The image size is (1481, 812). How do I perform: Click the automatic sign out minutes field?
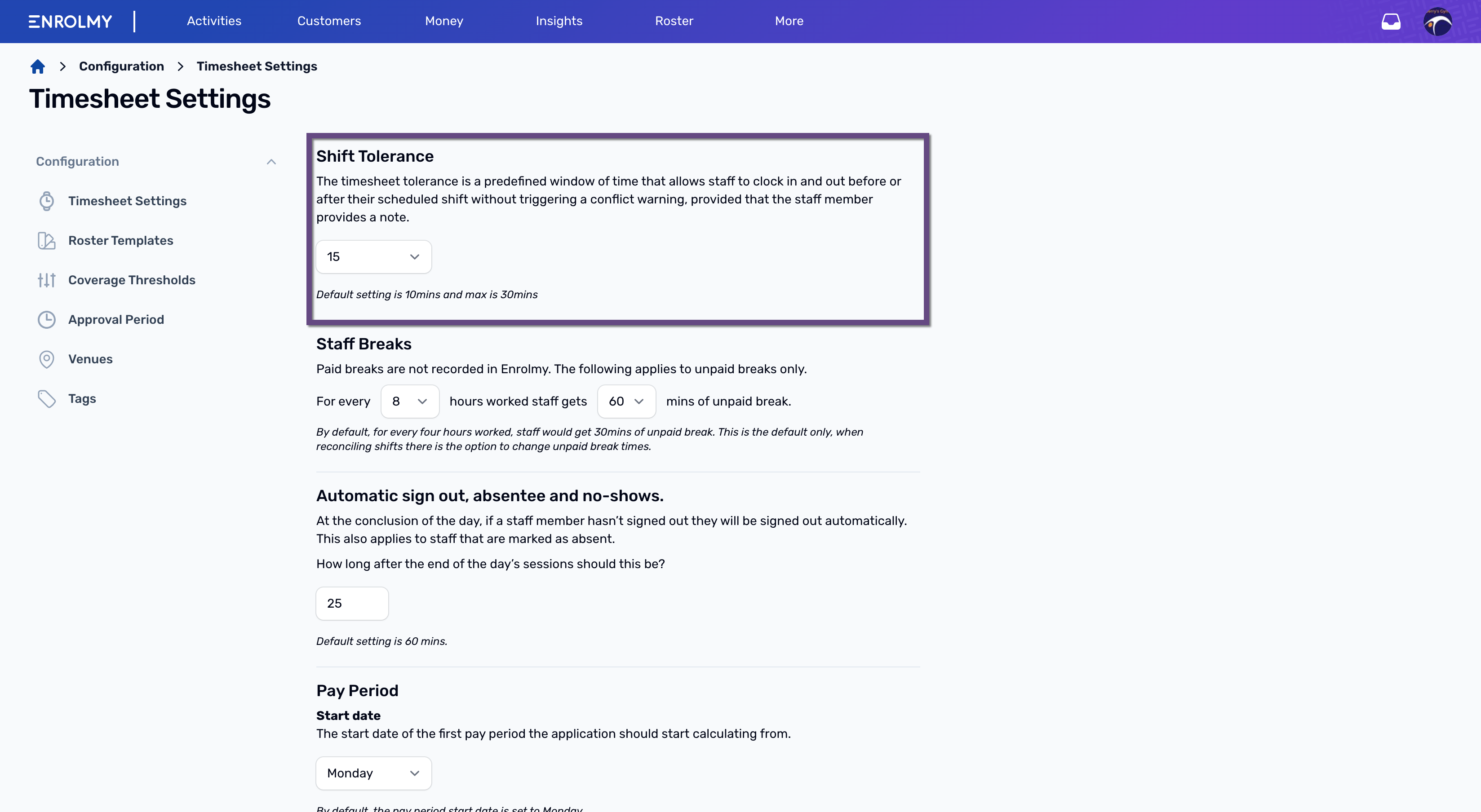point(352,604)
